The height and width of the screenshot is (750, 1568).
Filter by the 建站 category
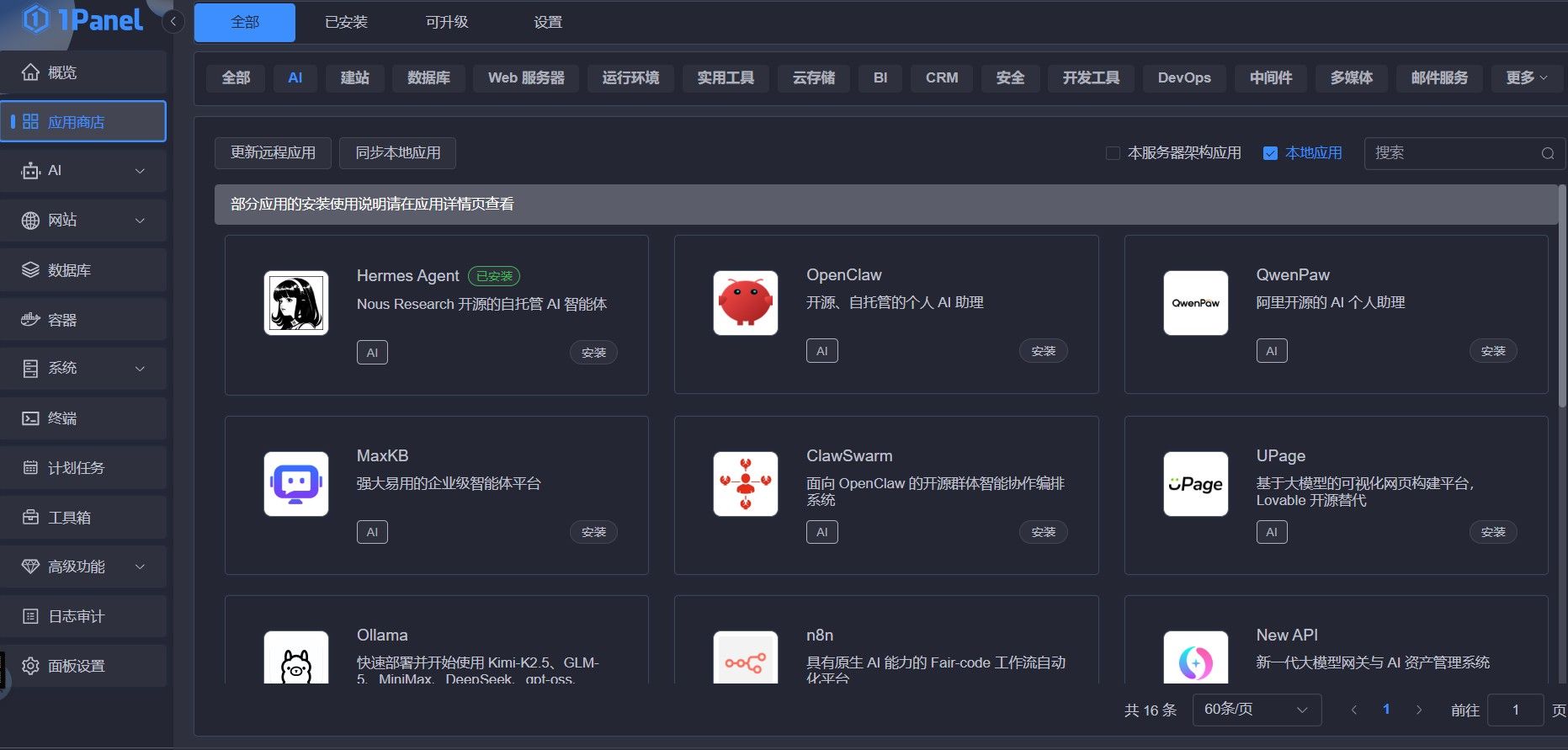pos(354,77)
